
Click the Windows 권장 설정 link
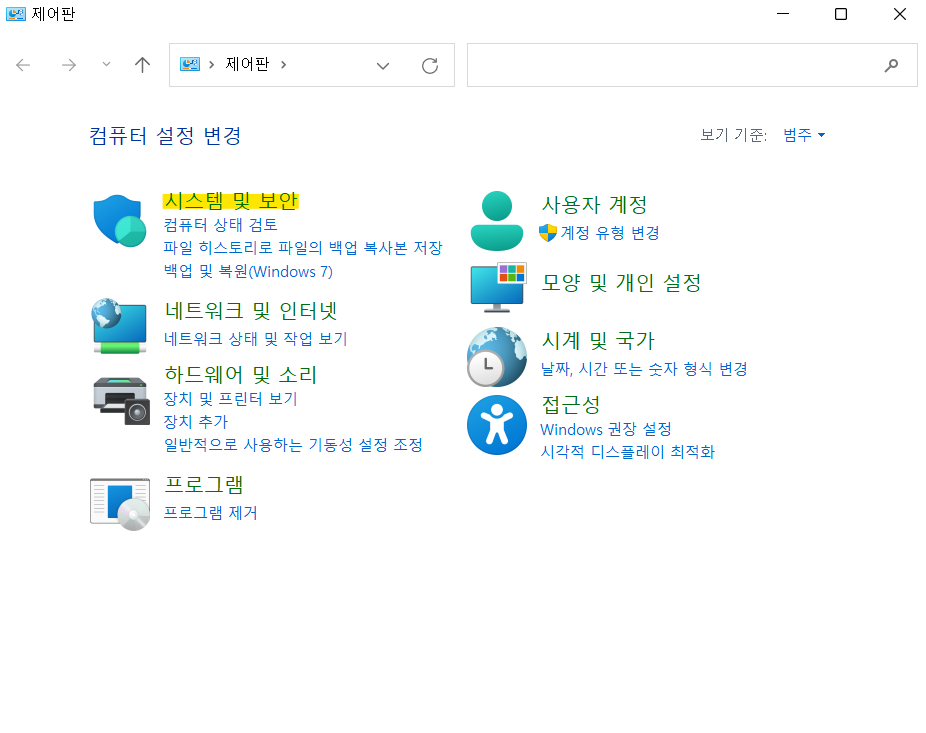[606, 429]
